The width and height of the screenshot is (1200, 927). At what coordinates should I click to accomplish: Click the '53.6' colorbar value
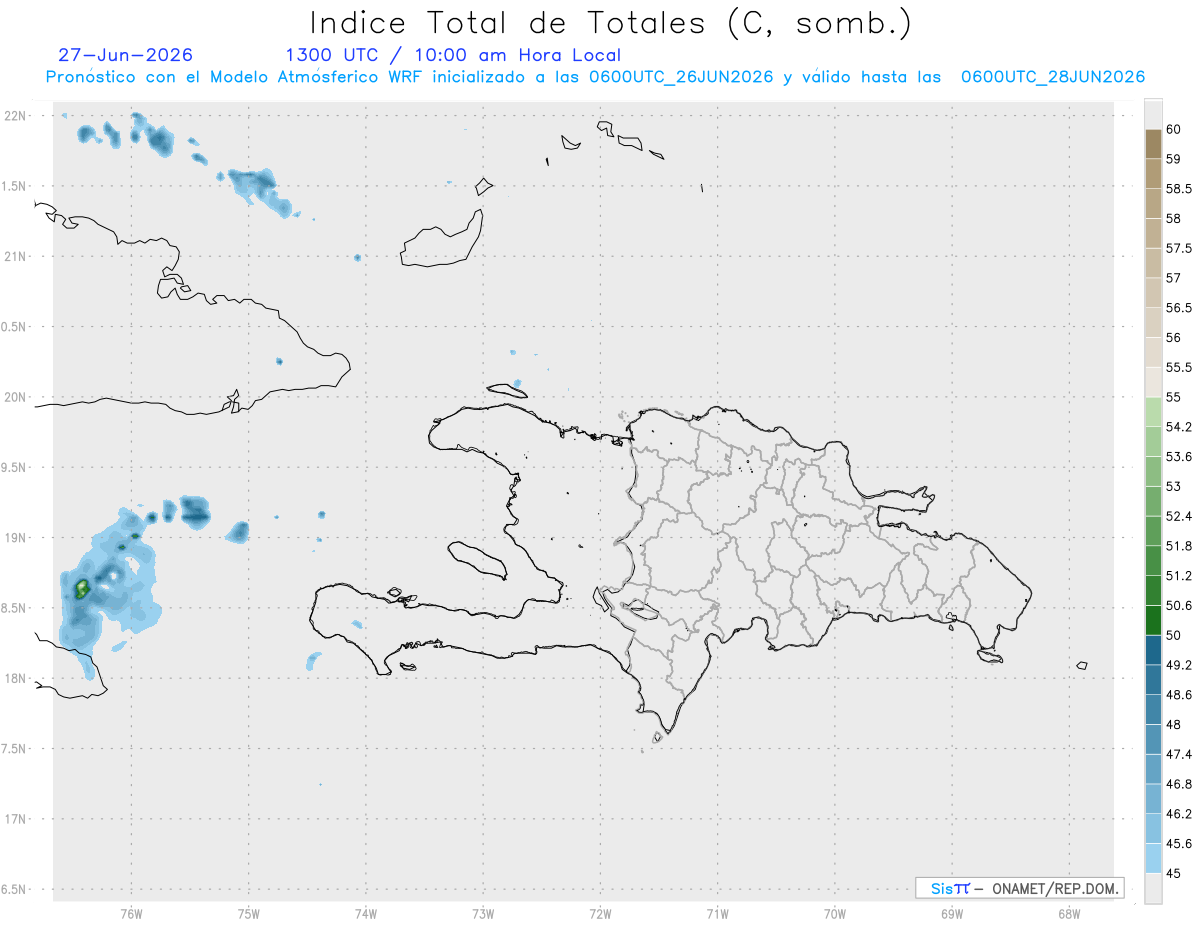[1178, 457]
